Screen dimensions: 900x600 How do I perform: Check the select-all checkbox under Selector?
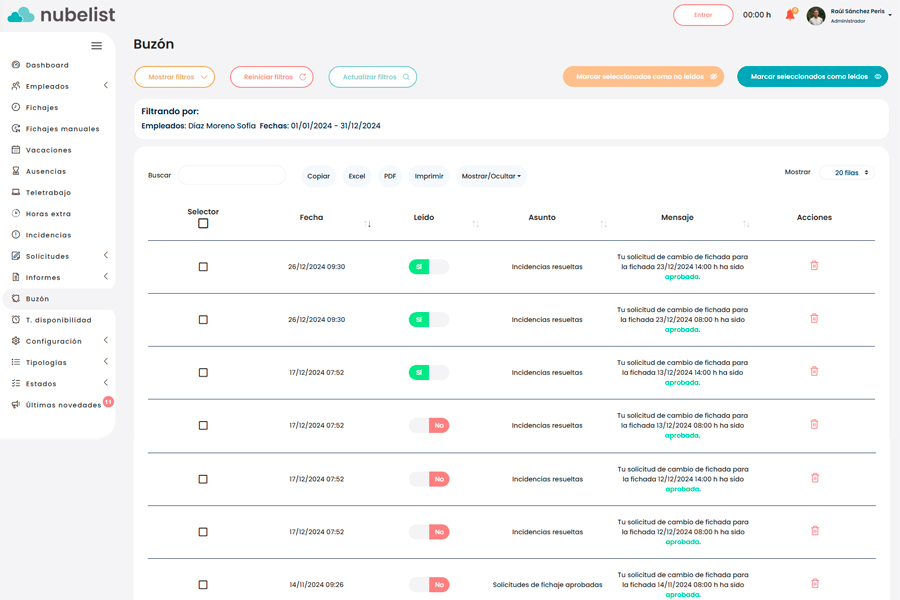[x=203, y=224]
